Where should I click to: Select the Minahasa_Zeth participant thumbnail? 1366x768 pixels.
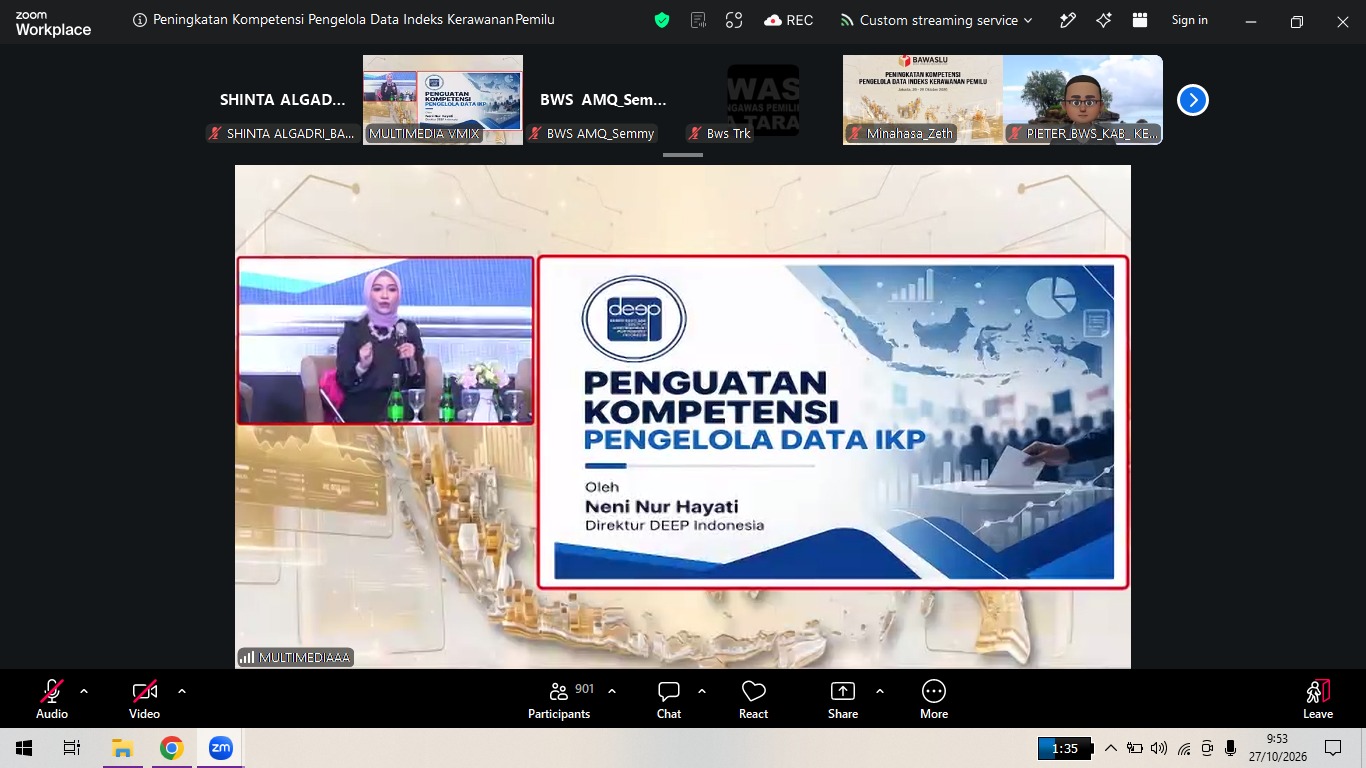(x=923, y=100)
